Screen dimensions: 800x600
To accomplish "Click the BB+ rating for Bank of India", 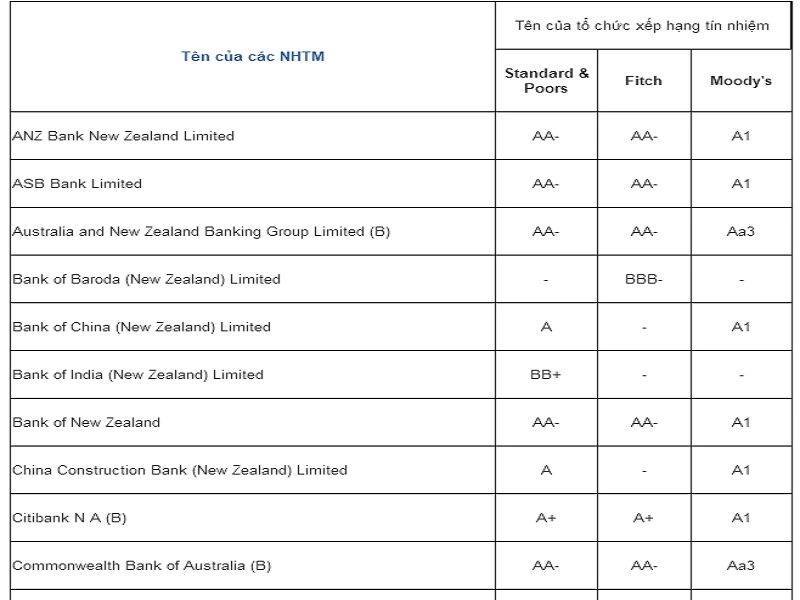I will pyautogui.click(x=546, y=375).
